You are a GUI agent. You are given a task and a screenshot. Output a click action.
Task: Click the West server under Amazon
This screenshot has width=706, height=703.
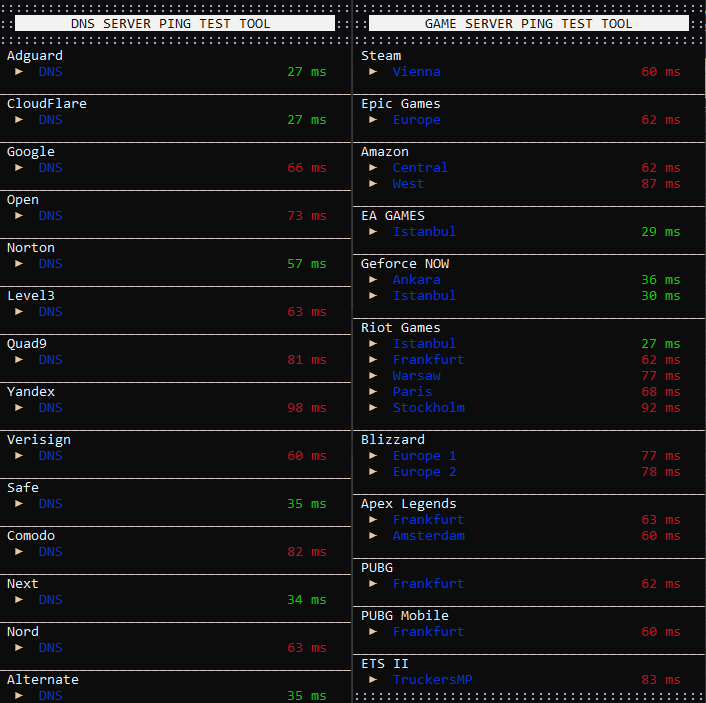[x=408, y=184]
